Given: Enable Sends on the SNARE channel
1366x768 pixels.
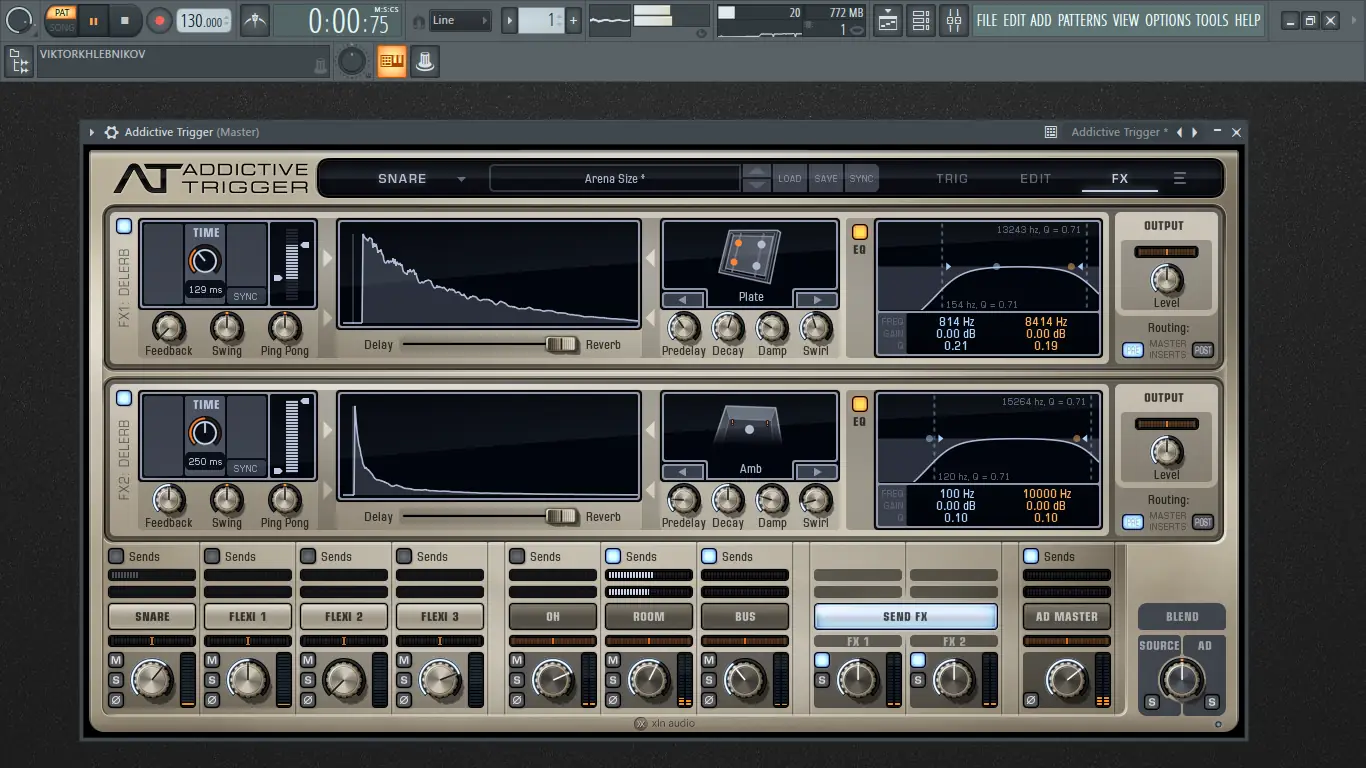Looking at the screenshot, I should 116,556.
